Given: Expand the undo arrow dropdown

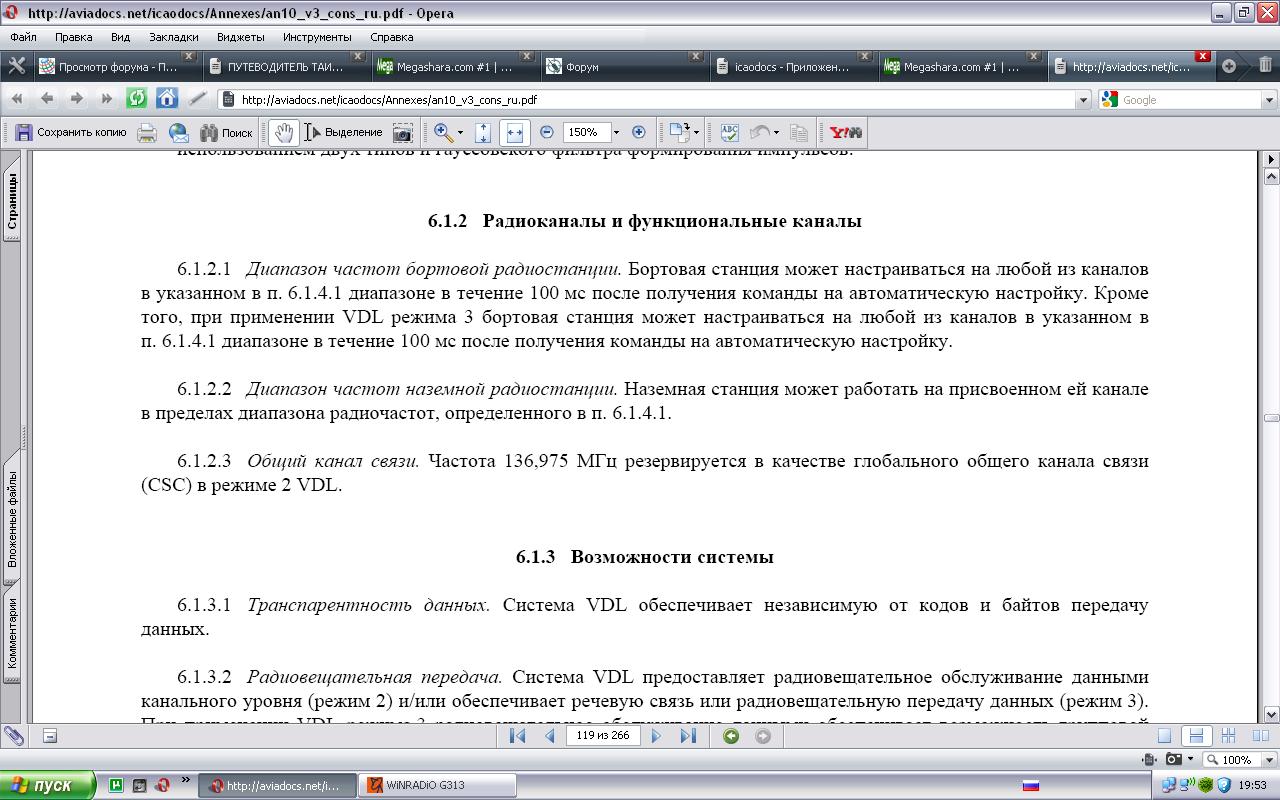Looking at the screenshot, I should coord(776,132).
